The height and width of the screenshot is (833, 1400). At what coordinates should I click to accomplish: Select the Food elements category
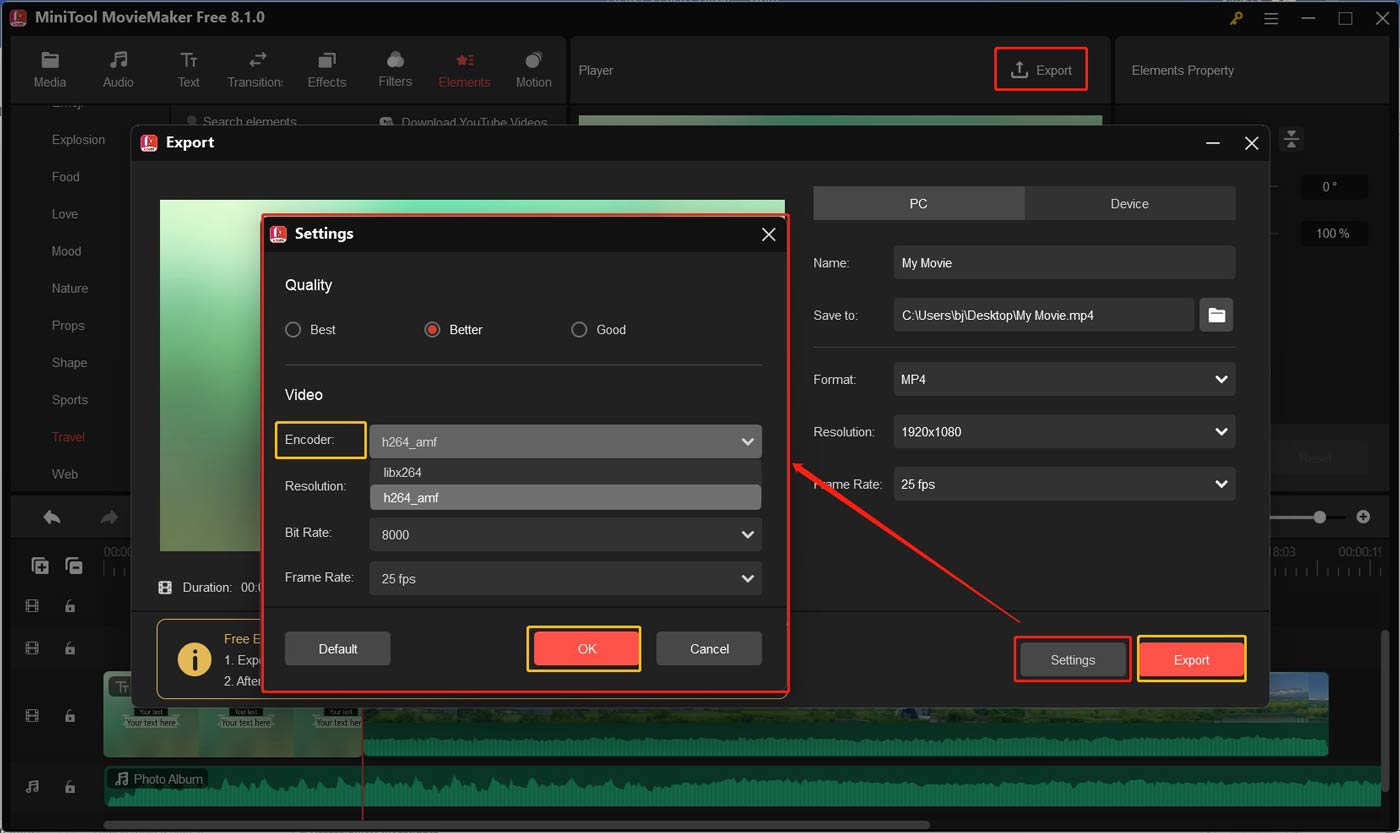pos(66,177)
